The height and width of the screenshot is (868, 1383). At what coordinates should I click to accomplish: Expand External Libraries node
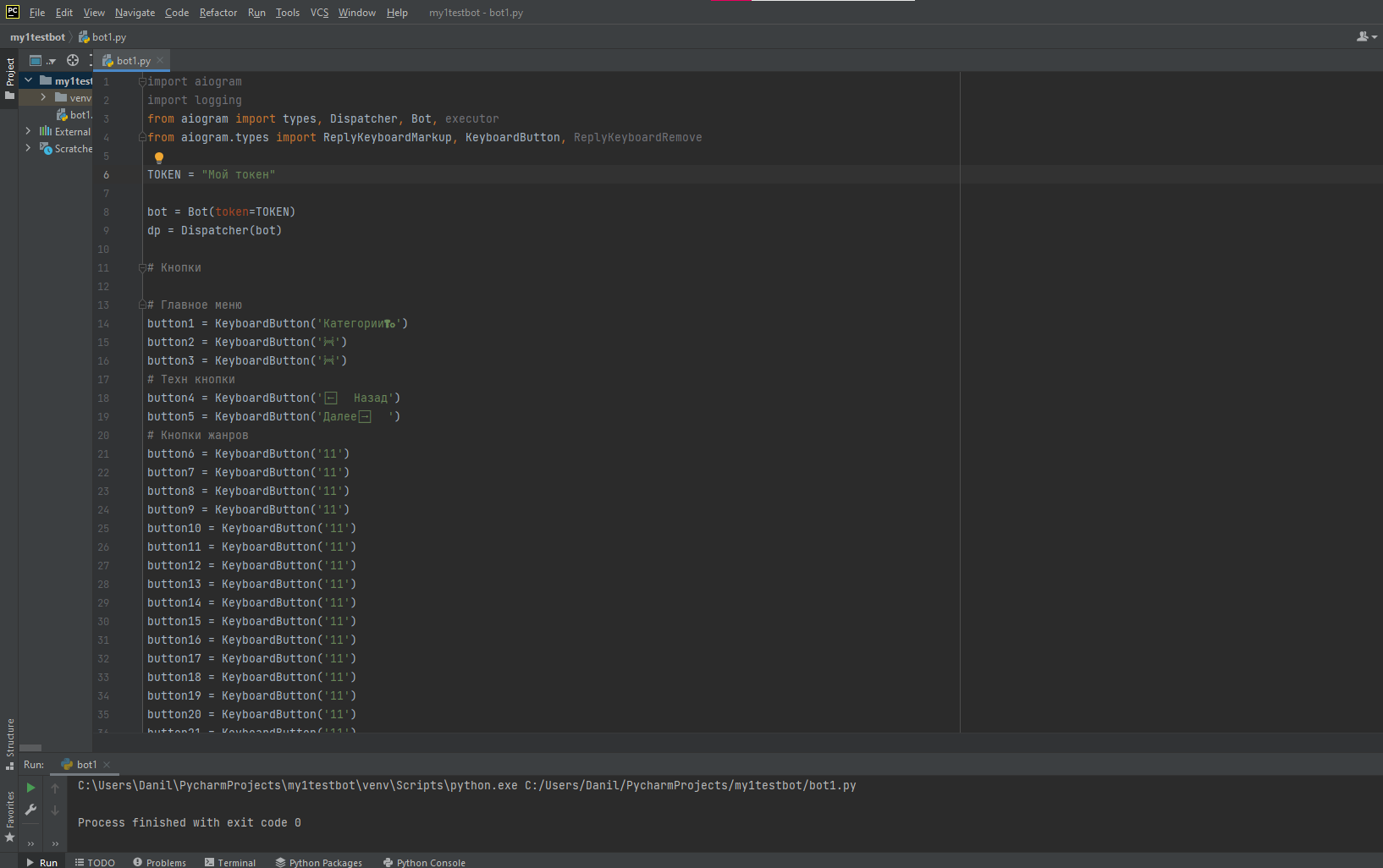click(x=28, y=131)
